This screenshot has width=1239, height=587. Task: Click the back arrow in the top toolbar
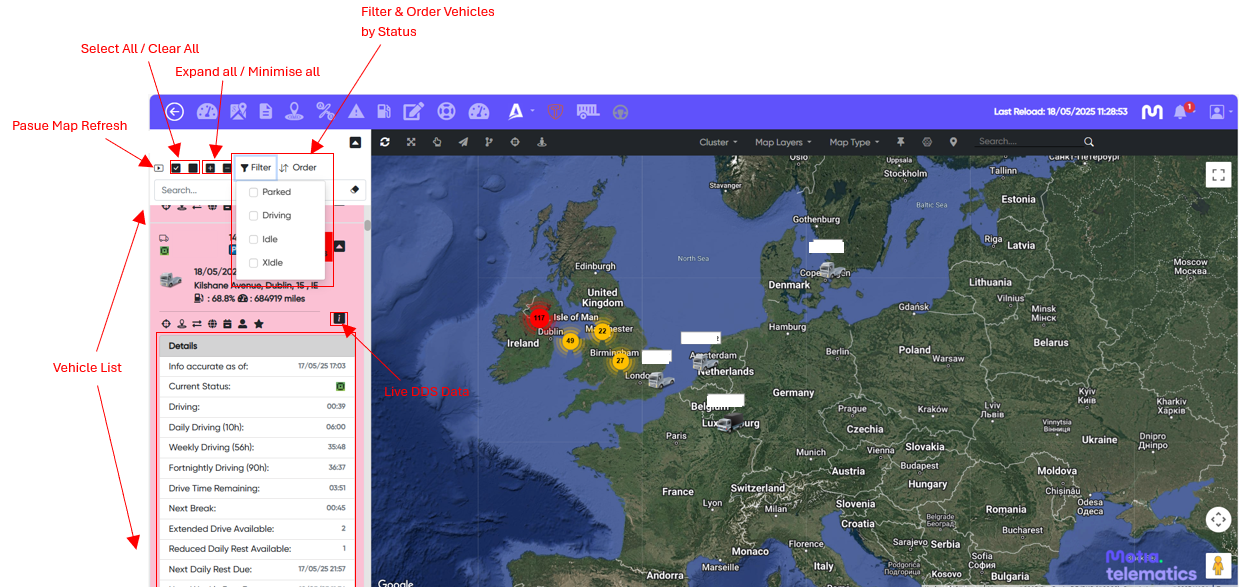tap(175, 112)
